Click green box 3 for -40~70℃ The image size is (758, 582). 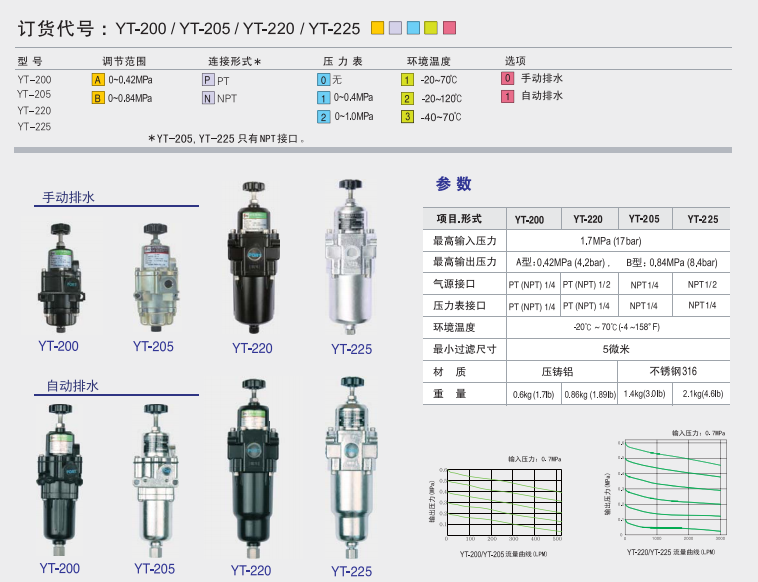pyautogui.click(x=407, y=117)
